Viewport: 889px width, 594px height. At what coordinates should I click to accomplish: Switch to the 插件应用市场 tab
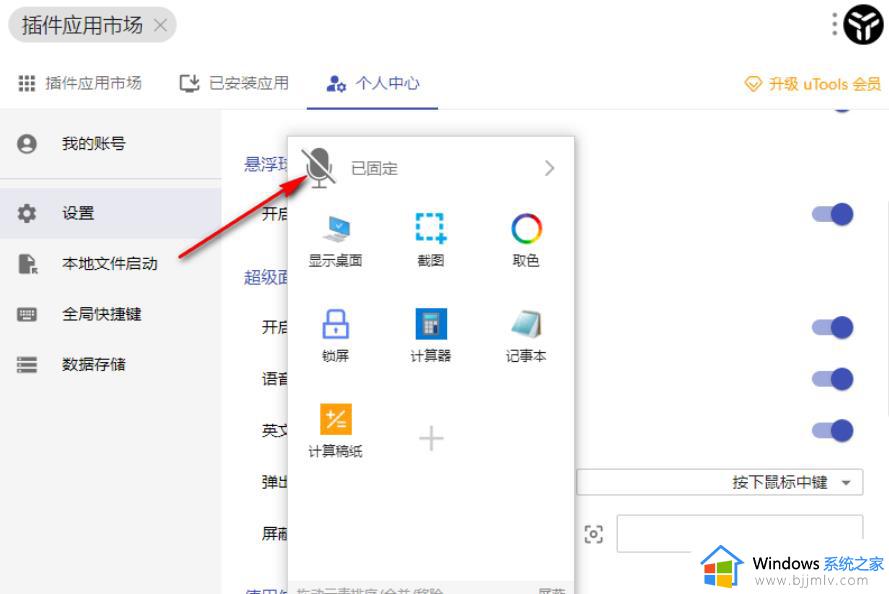click(80, 84)
